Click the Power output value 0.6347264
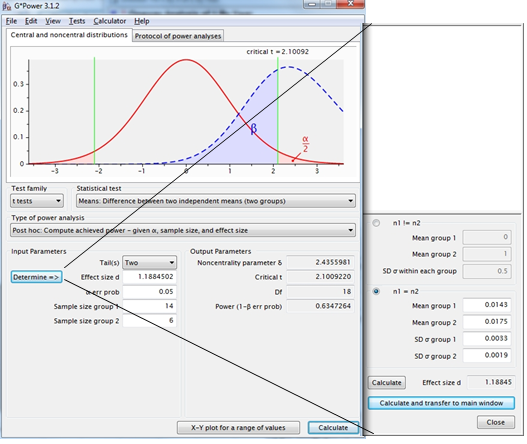Screen dimensions: 527x444 [320, 306]
